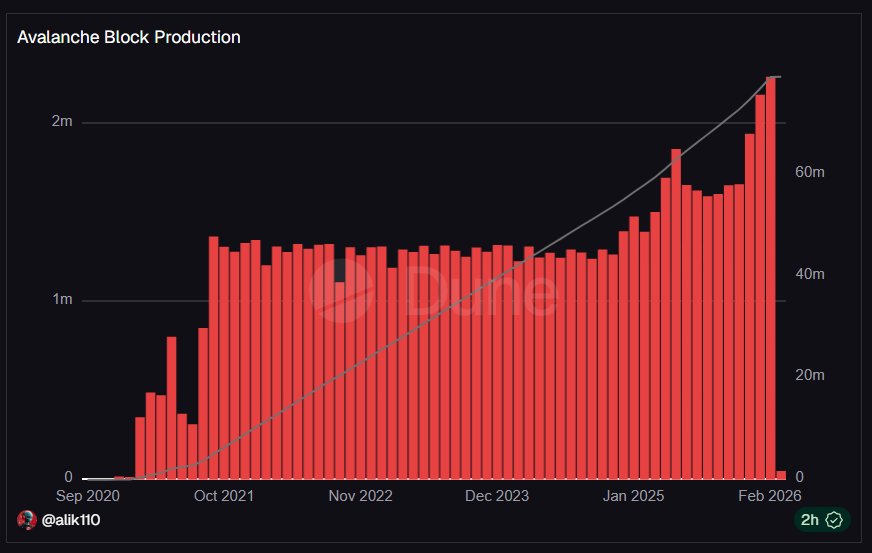Image resolution: width=872 pixels, height=553 pixels.
Task: Click the Dec 2023 x-axis label
Action: (x=497, y=495)
